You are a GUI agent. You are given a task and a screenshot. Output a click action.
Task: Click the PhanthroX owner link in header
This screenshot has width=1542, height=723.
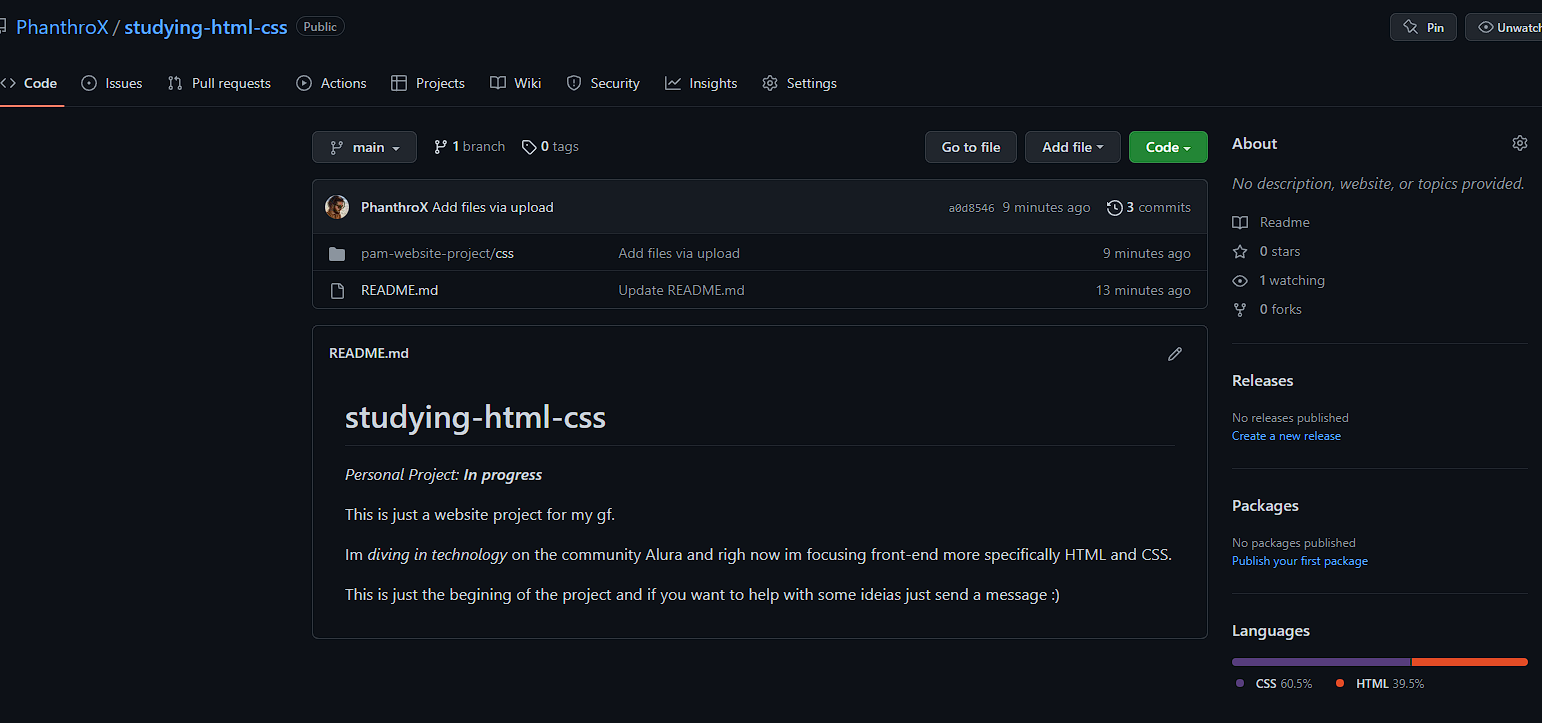[62, 27]
